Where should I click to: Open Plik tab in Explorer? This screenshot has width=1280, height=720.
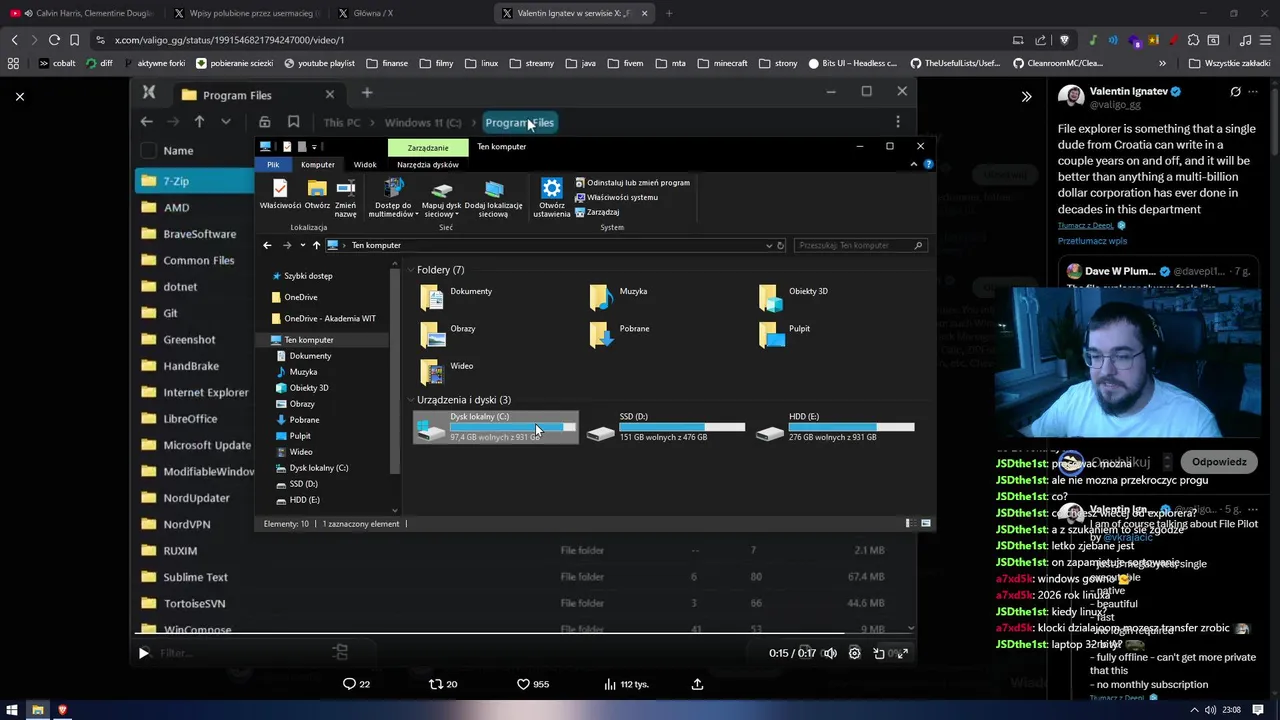point(273,165)
